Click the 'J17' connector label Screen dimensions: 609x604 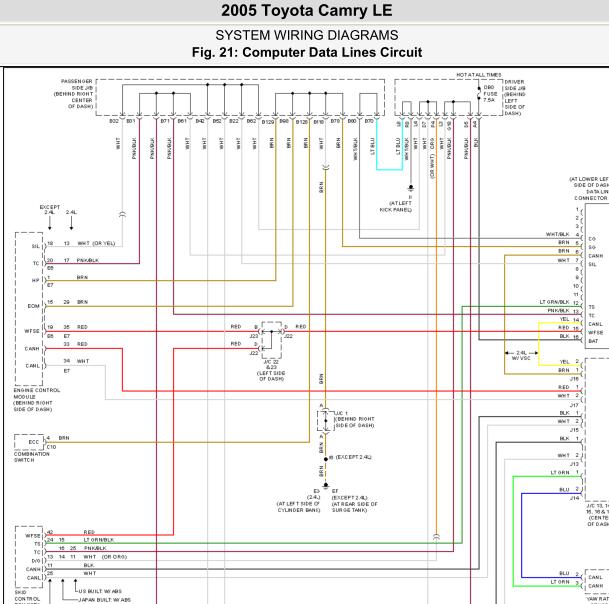tap(574, 405)
